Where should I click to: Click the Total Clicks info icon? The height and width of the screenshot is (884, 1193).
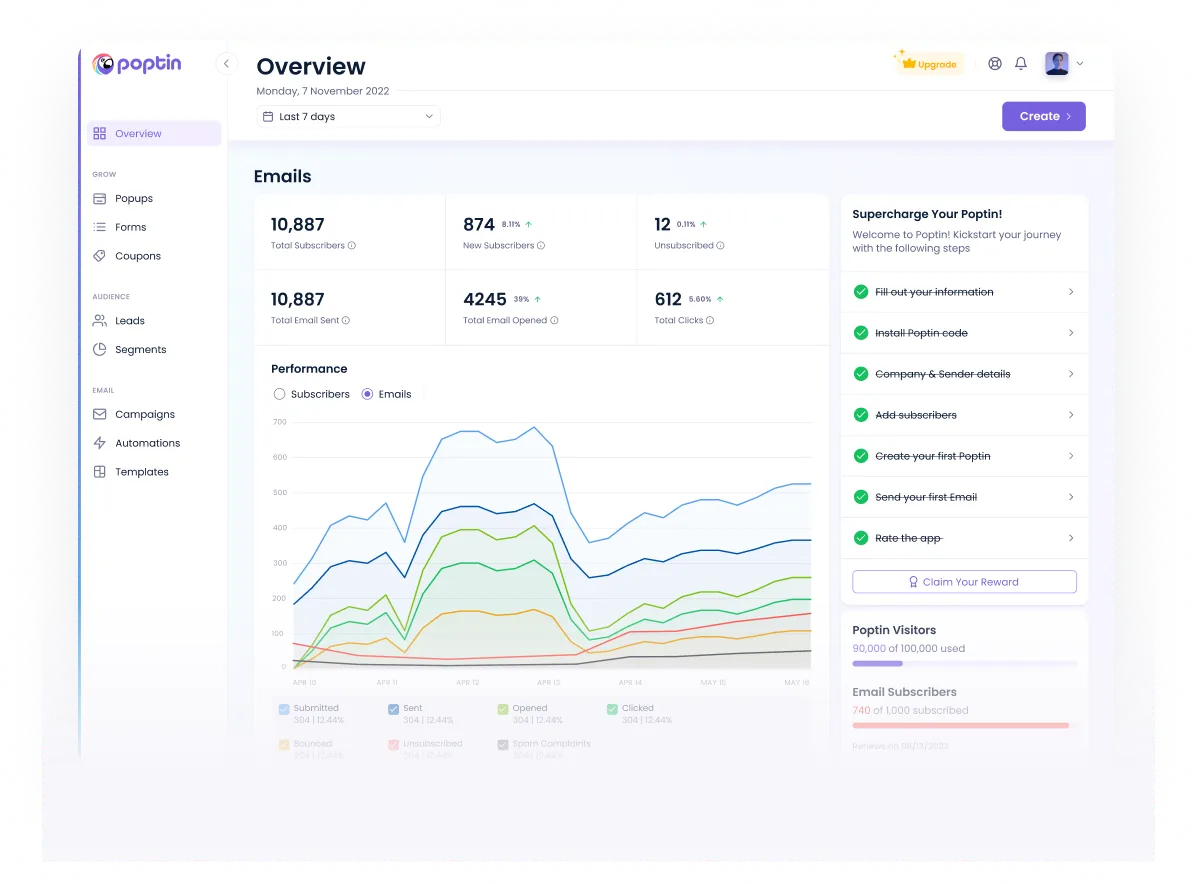click(x=710, y=320)
